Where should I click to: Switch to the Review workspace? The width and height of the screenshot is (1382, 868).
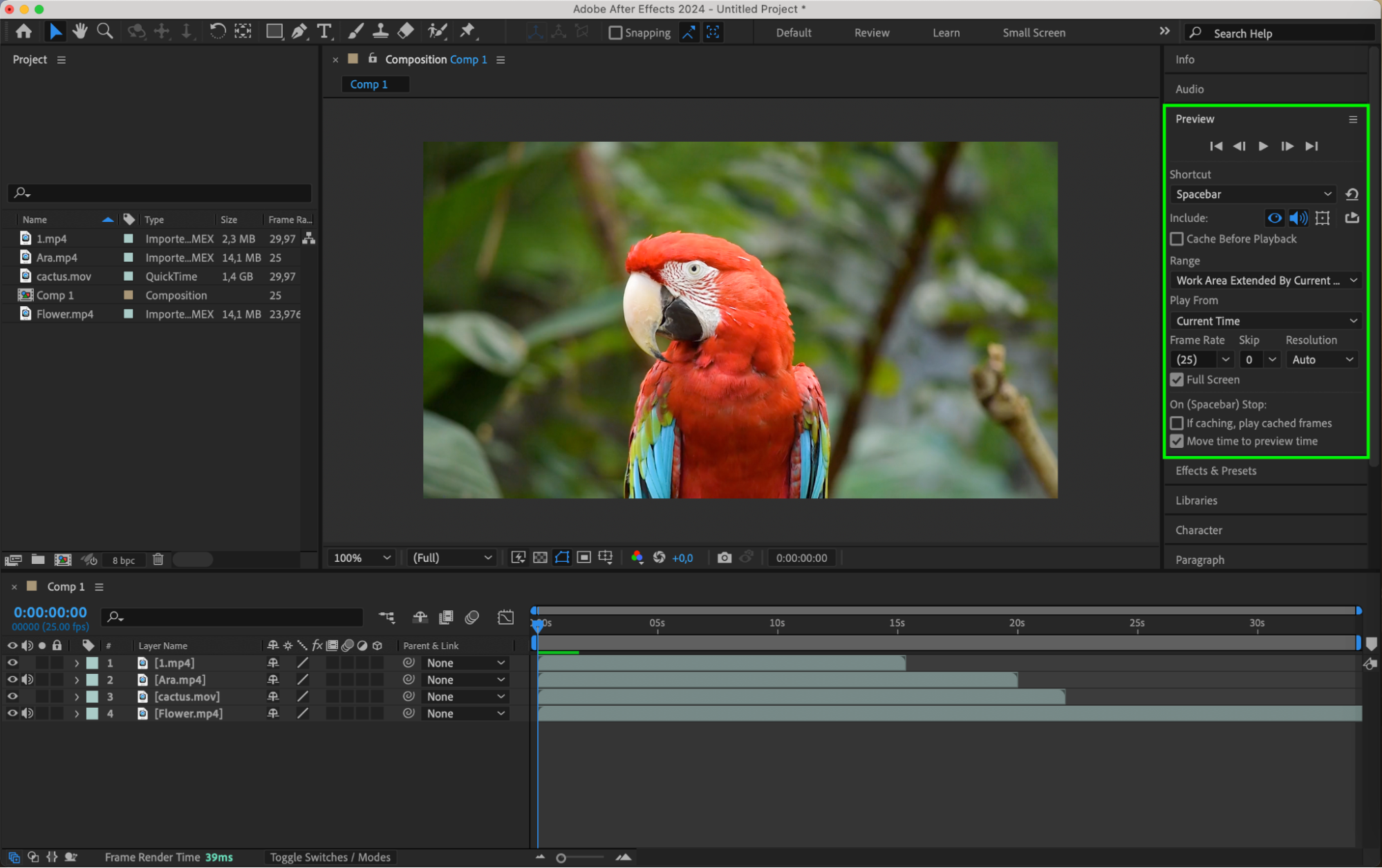coord(871,32)
